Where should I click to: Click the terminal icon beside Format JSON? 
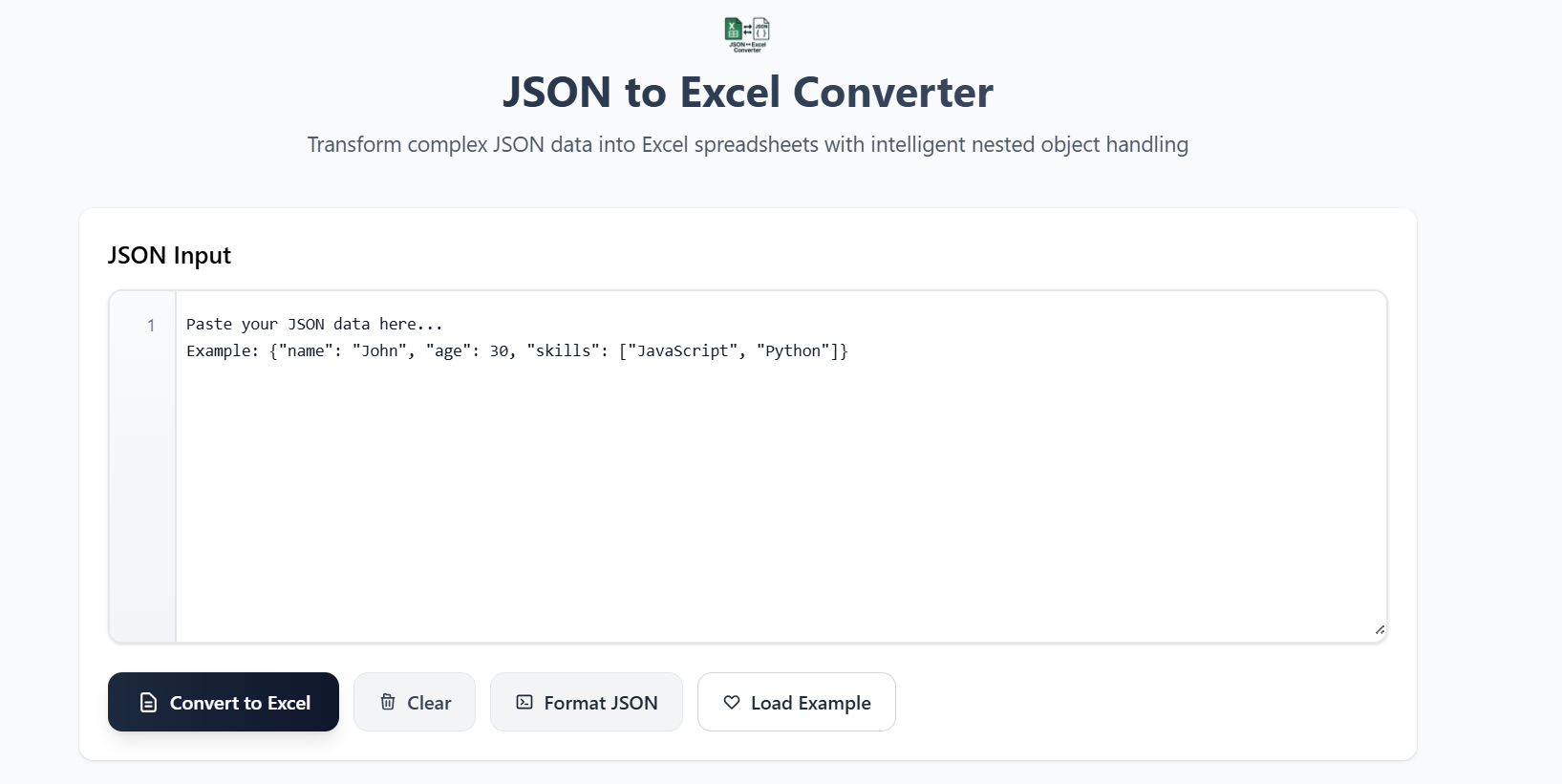point(524,702)
